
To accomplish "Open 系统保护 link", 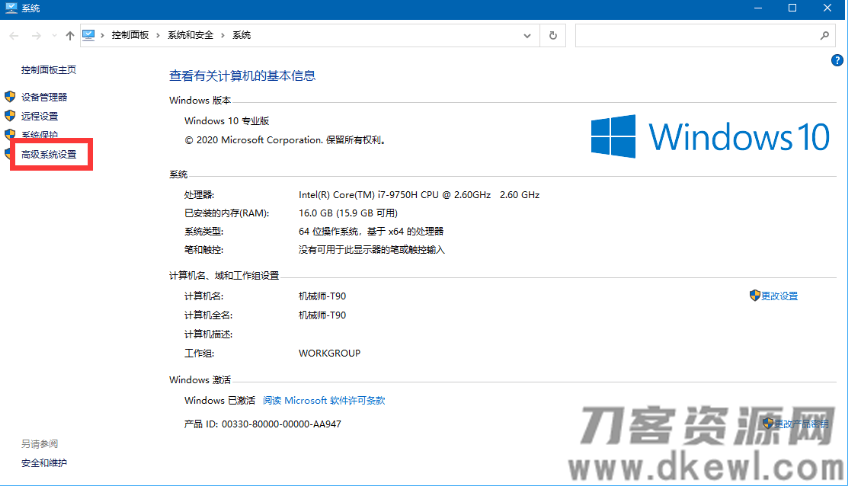I will coord(39,135).
